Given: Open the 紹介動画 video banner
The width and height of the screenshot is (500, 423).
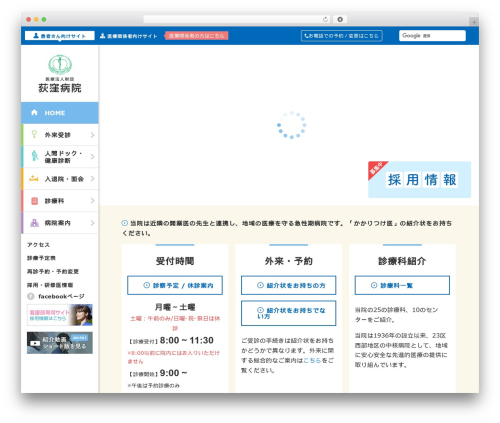Looking at the screenshot, I should pos(60,343).
